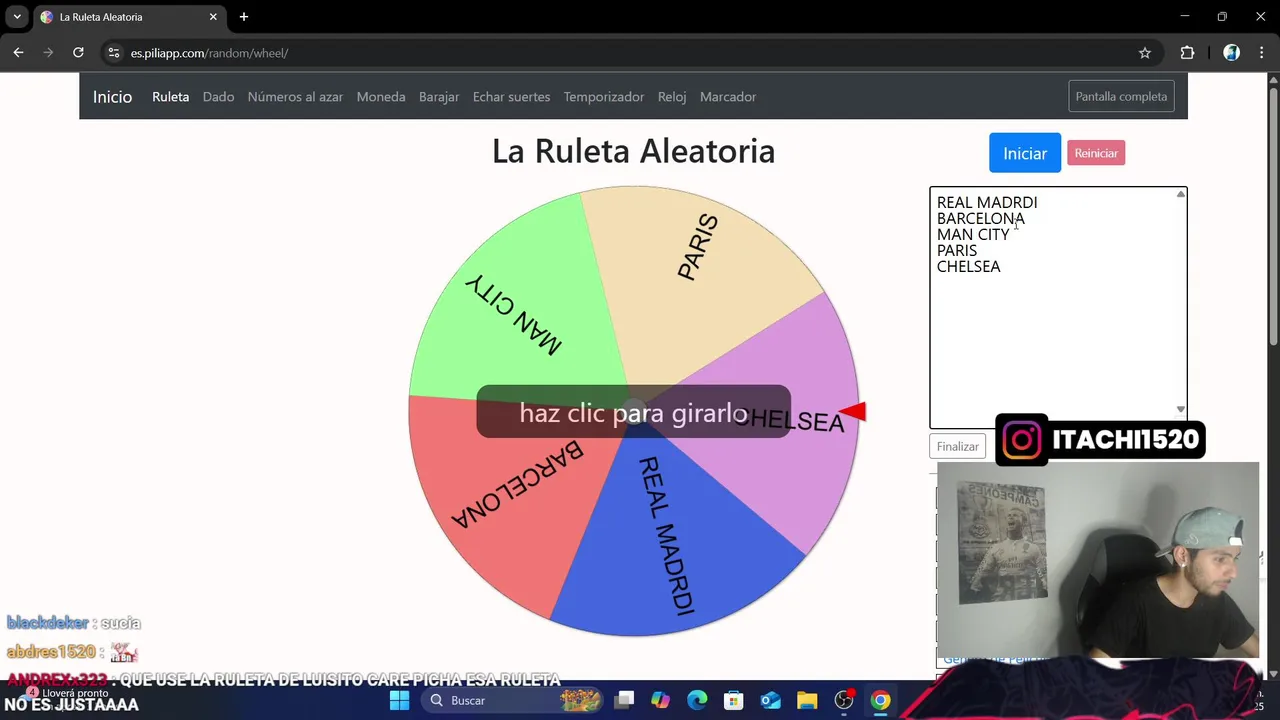
Task: Click the page vertical scrollbar thumb
Action: point(1273,215)
